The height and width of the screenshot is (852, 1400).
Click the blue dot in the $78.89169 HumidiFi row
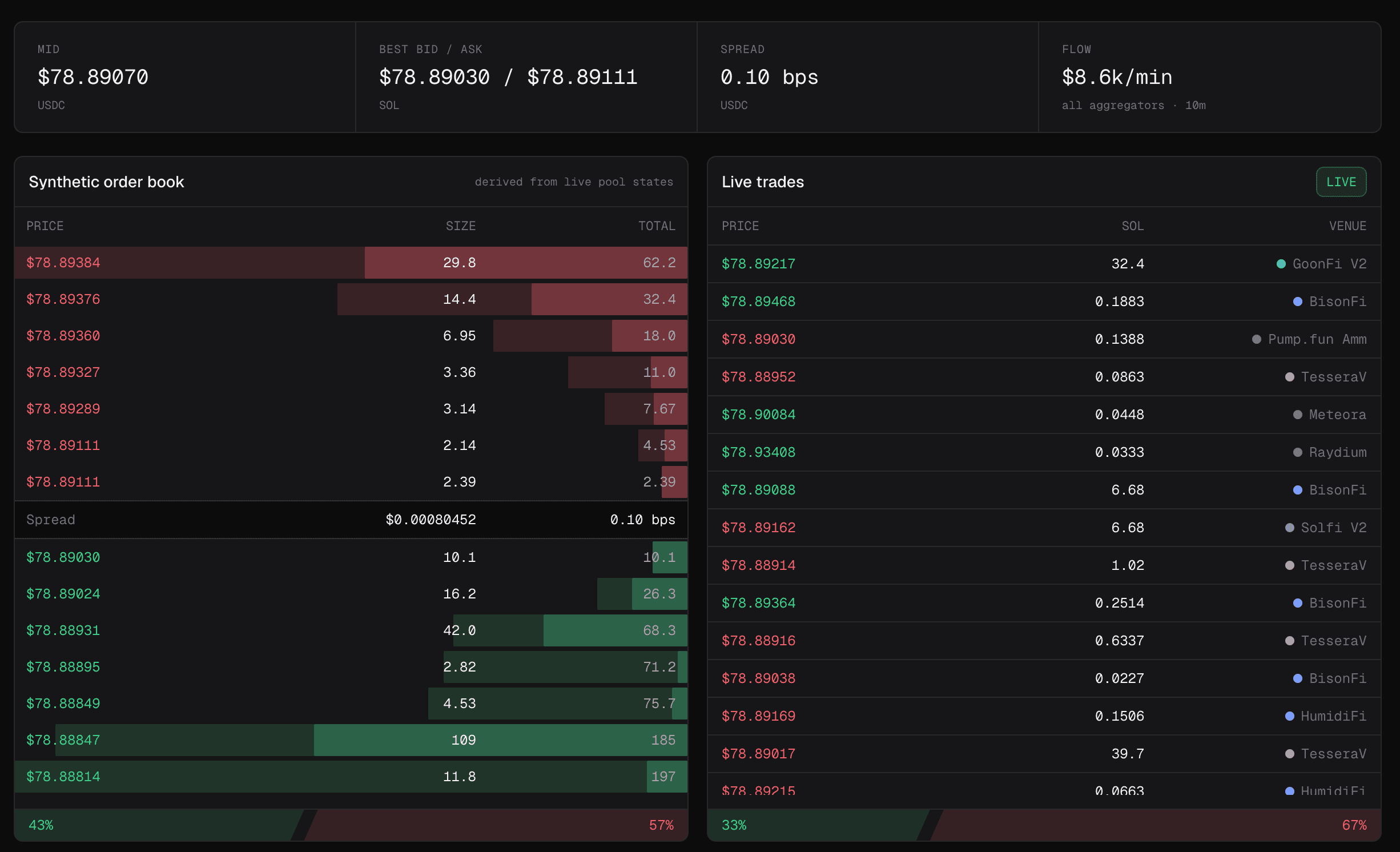pos(1289,716)
